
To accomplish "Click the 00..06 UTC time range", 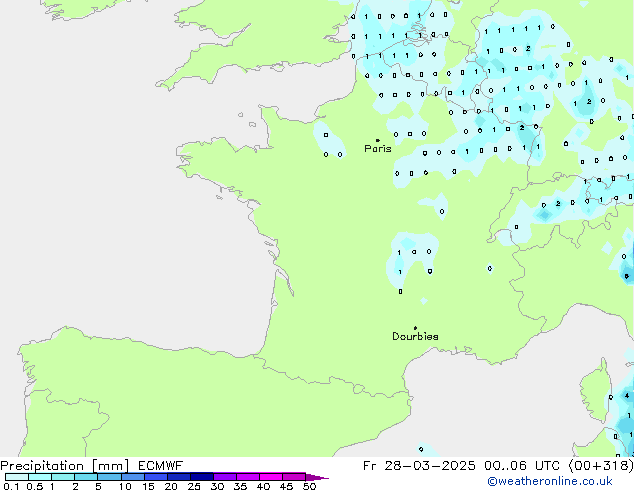I will [x=522, y=466].
